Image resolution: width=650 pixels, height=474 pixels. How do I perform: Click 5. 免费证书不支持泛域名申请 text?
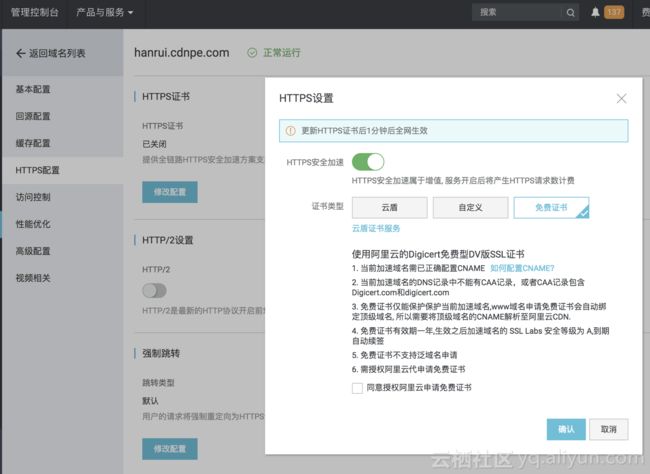coord(405,355)
